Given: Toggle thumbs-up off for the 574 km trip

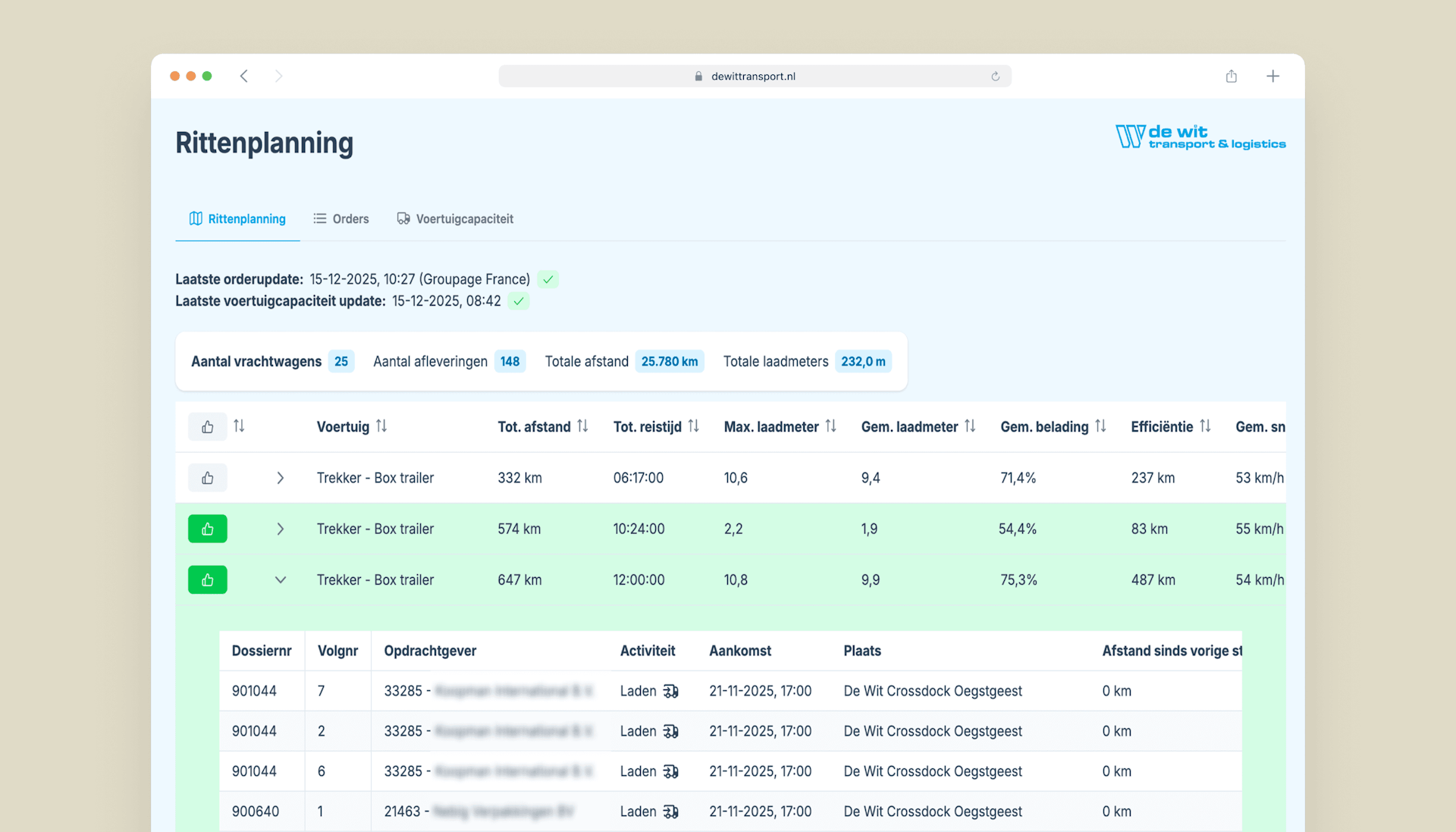Looking at the screenshot, I should pos(207,529).
